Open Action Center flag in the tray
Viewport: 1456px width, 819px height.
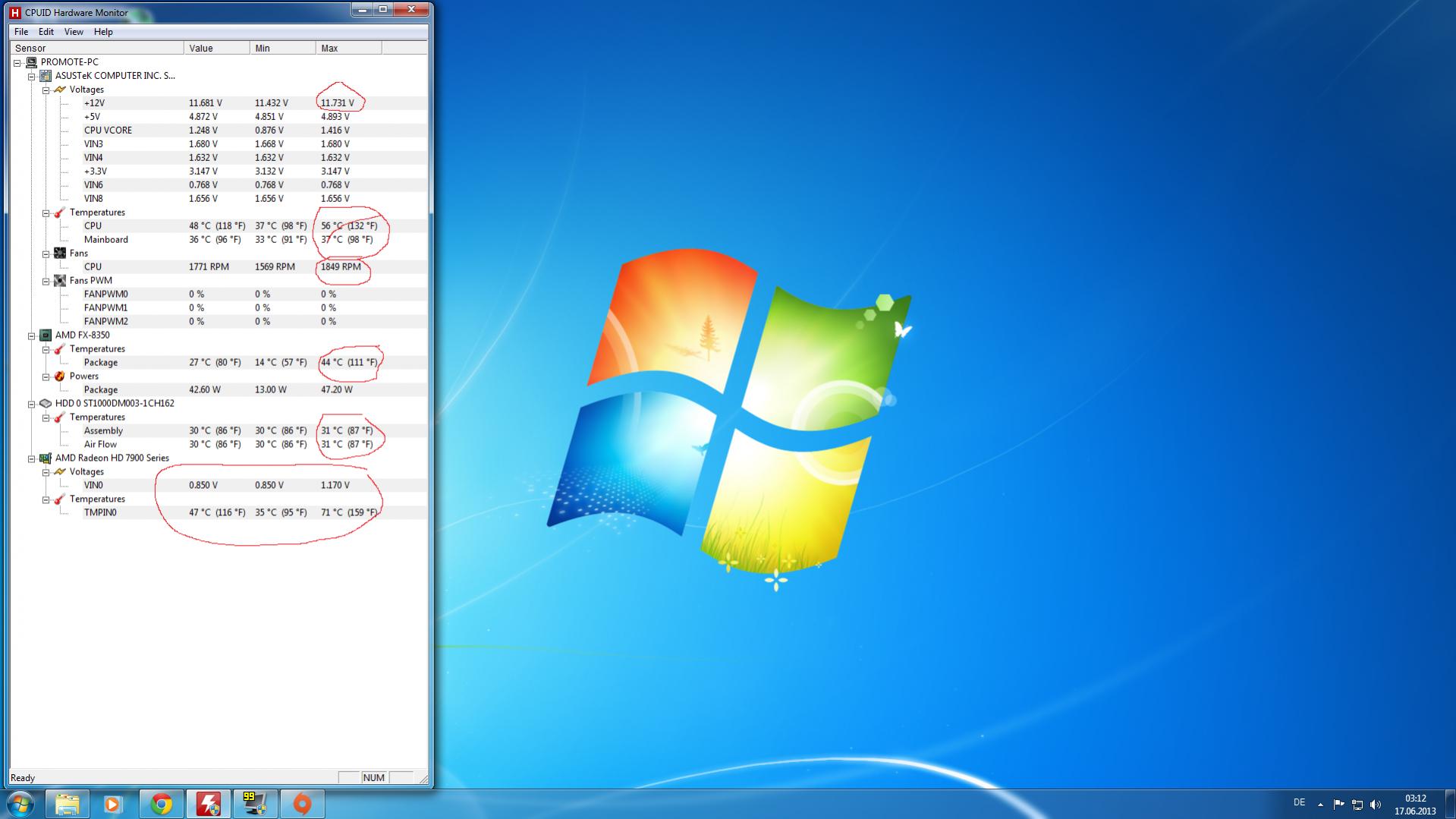point(1338,805)
